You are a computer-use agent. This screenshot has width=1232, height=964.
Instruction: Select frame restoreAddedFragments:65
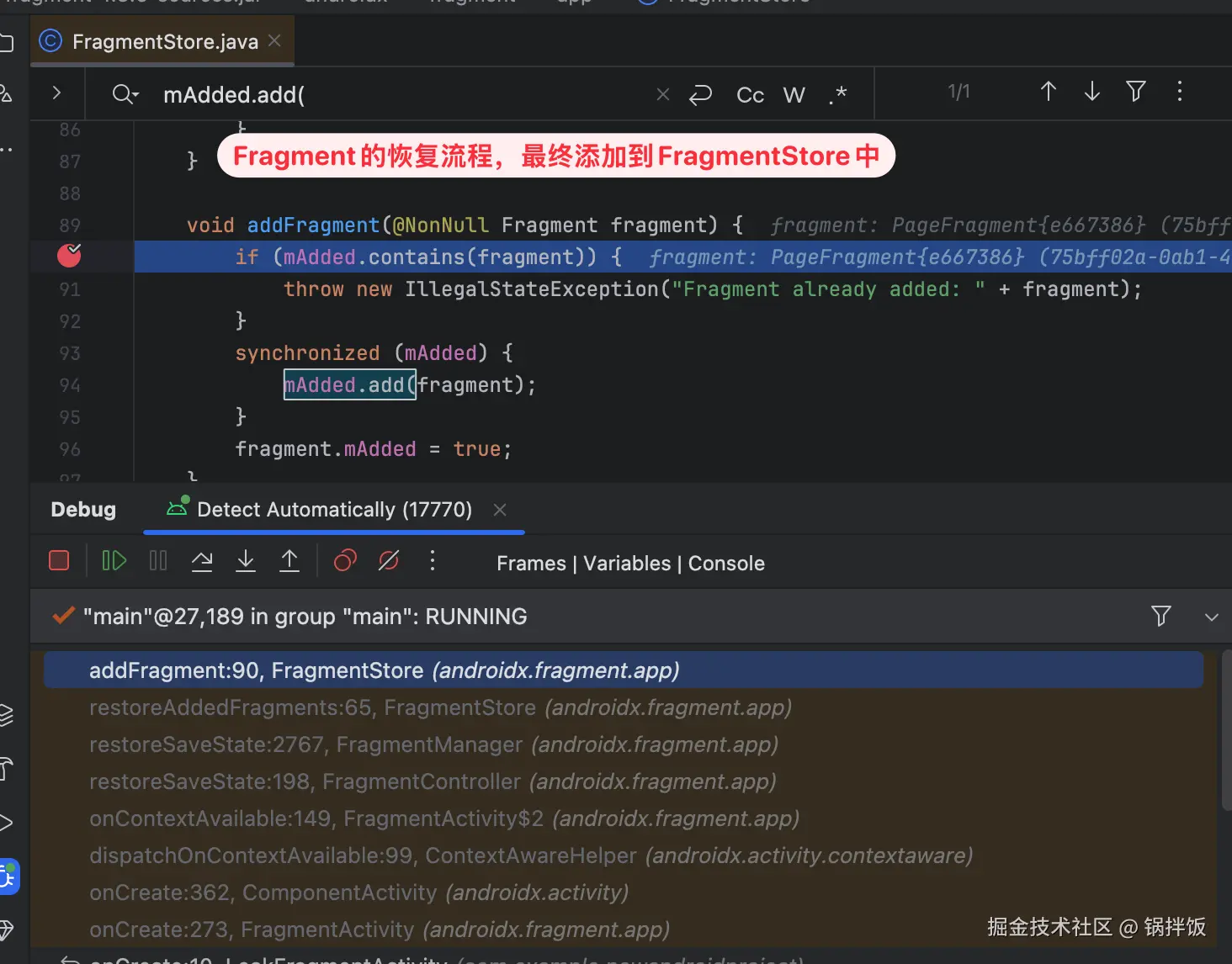click(x=624, y=707)
